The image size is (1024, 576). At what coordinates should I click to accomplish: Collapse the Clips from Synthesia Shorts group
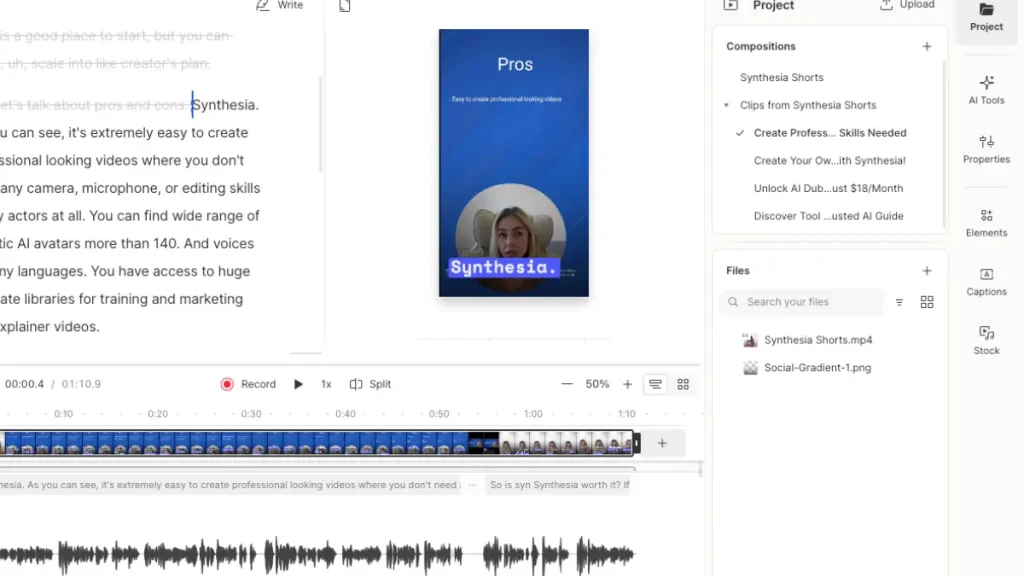[x=725, y=105]
